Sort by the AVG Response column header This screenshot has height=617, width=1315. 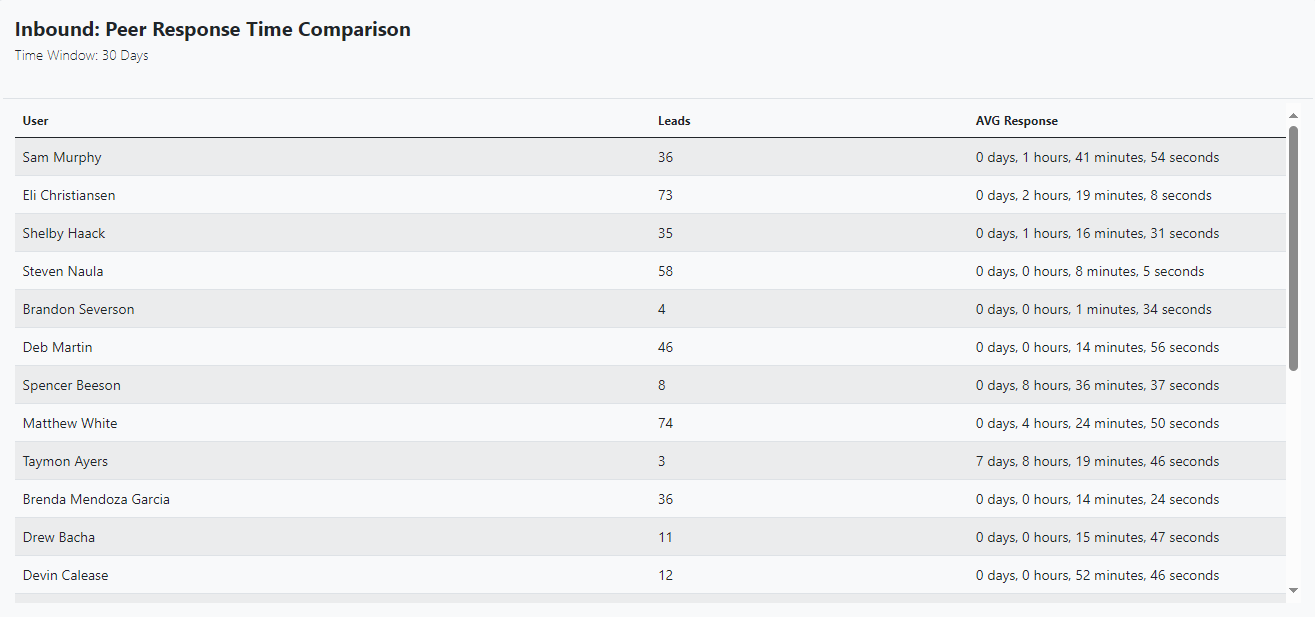pos(1016,121)
